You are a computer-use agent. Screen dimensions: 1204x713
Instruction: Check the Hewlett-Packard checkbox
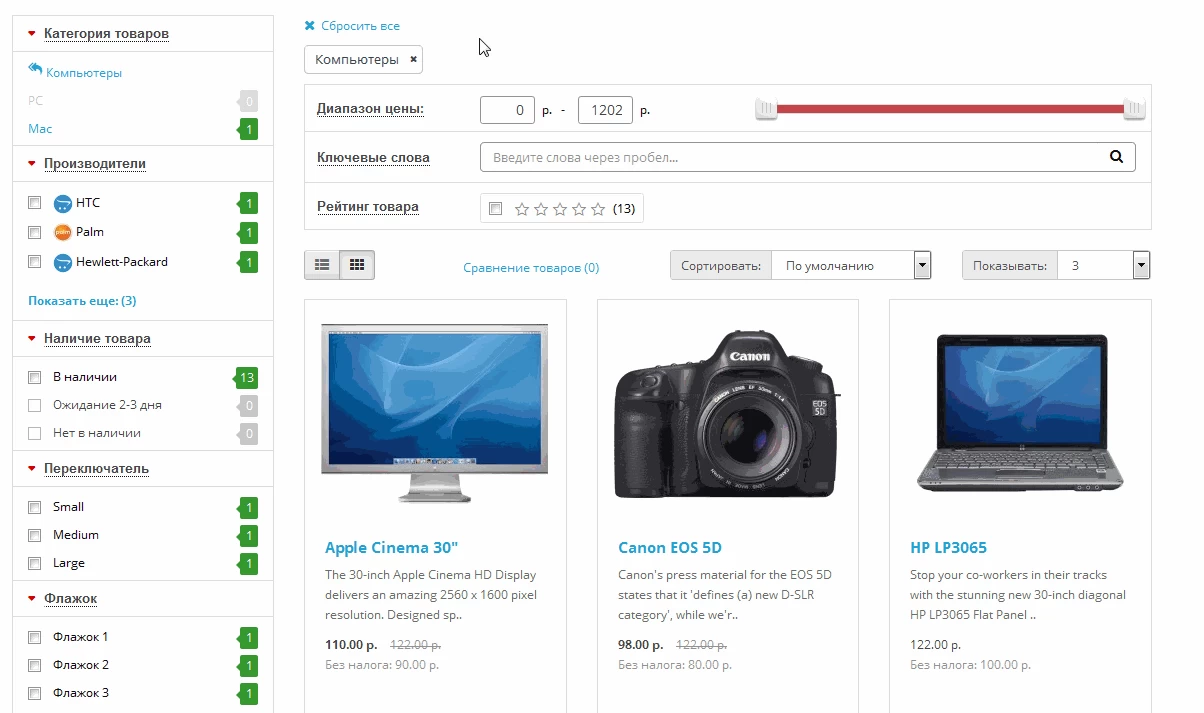click(x=35, y=262)
